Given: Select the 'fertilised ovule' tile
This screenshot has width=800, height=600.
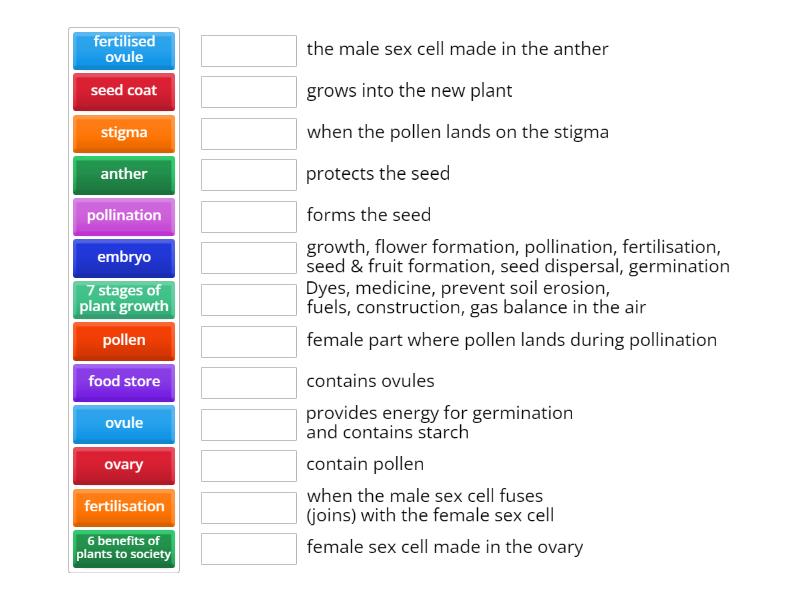Looking at the screenshot, I should pos(124,49).
